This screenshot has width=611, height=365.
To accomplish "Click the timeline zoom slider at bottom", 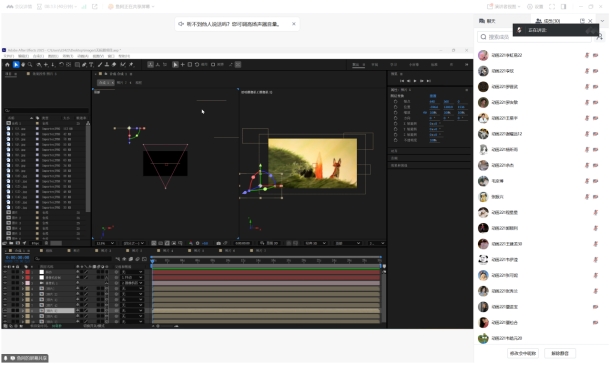I will click(167, 326).
